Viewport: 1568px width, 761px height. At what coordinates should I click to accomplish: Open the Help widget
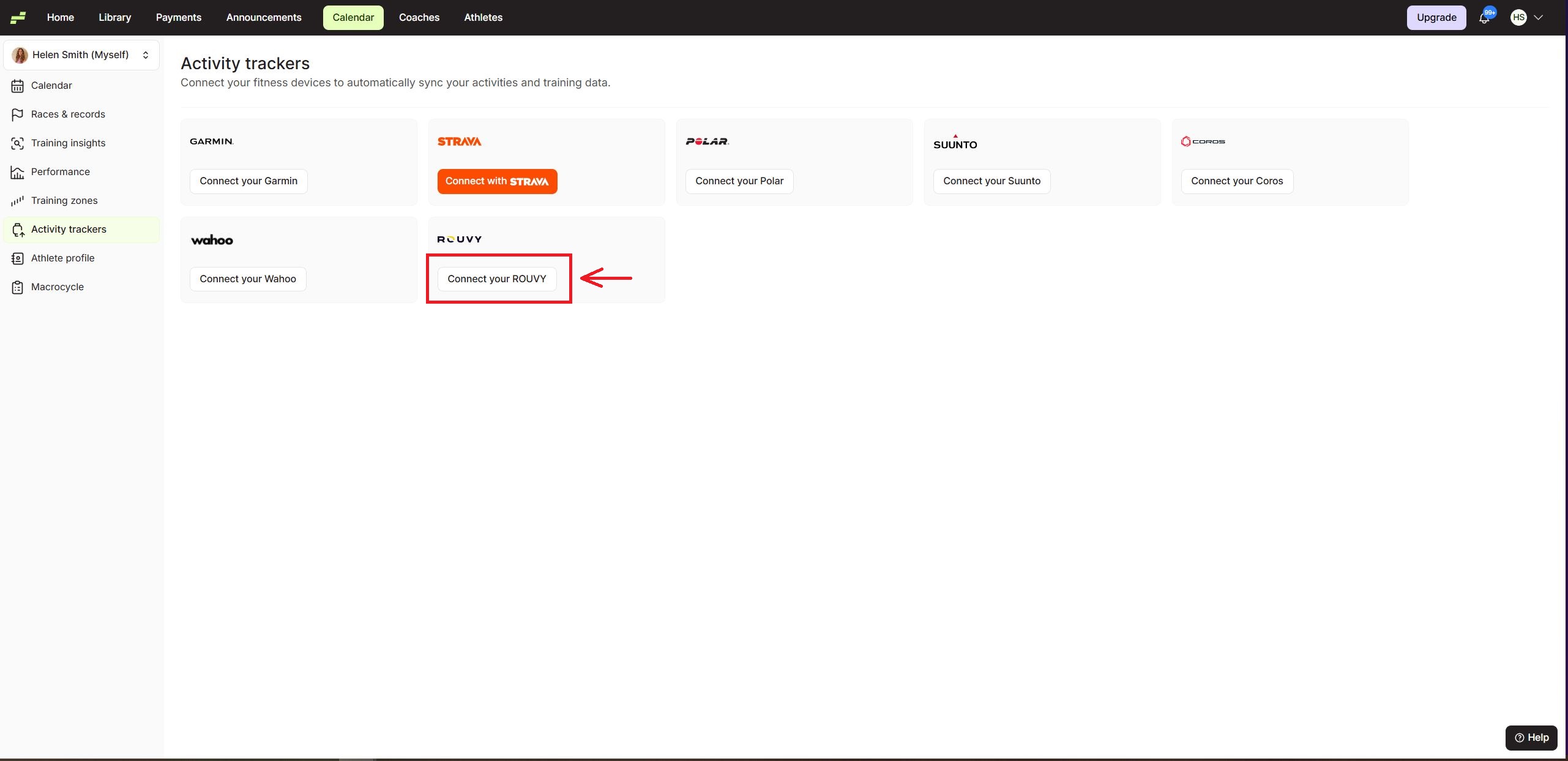pyautogui.click(x=1531, y=738)
